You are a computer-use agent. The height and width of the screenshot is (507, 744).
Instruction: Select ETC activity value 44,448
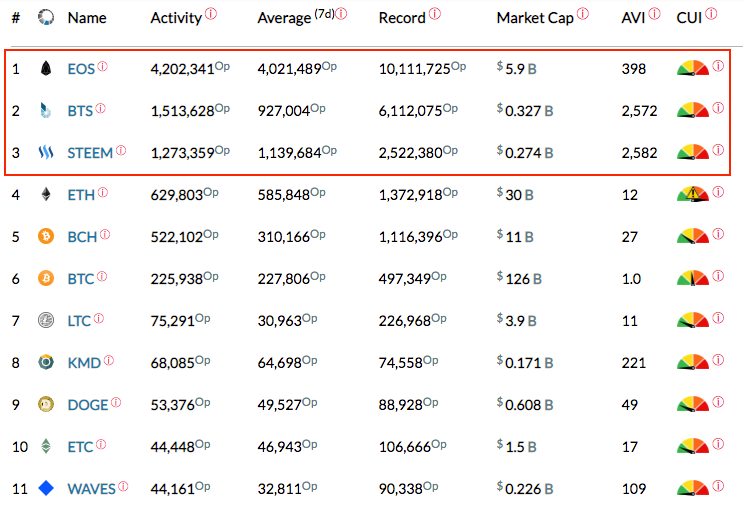click(172, 447)
